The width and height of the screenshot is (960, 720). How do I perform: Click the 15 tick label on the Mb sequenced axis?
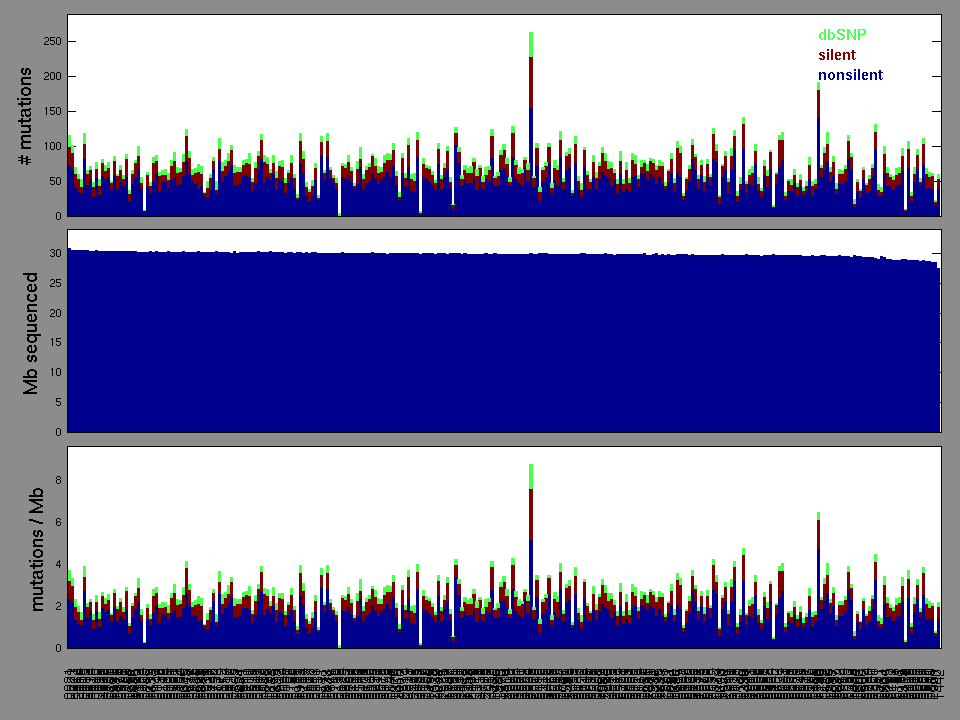[x=54, y=343]
